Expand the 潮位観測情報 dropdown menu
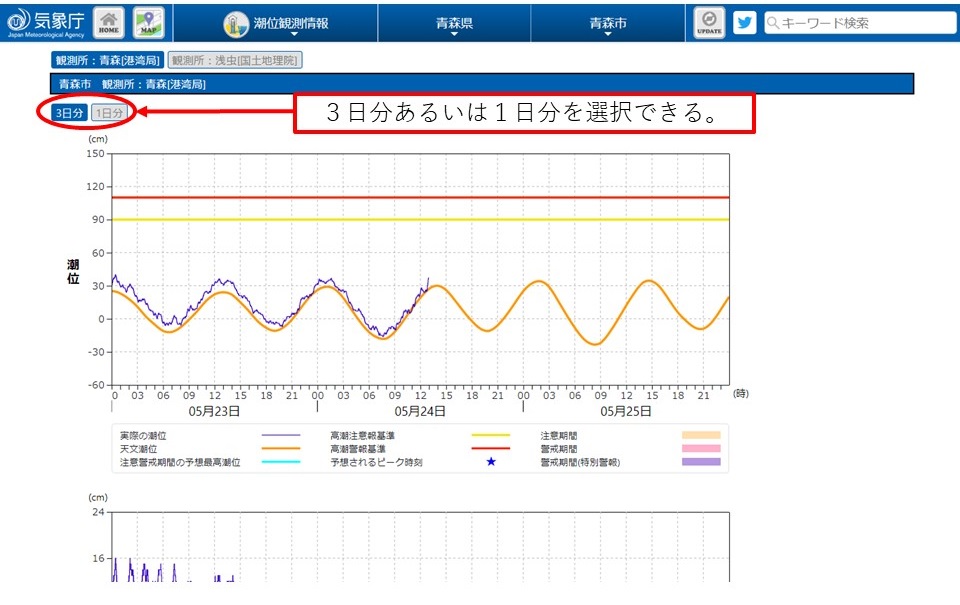Image resolution: width=960 pixels, height=605 pixels. click(291, 24)
